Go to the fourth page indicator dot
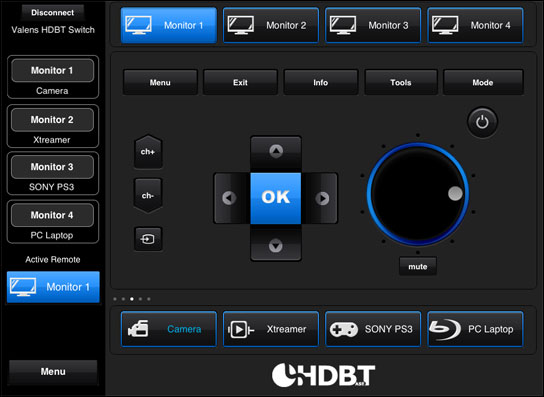 pos(141,299)
